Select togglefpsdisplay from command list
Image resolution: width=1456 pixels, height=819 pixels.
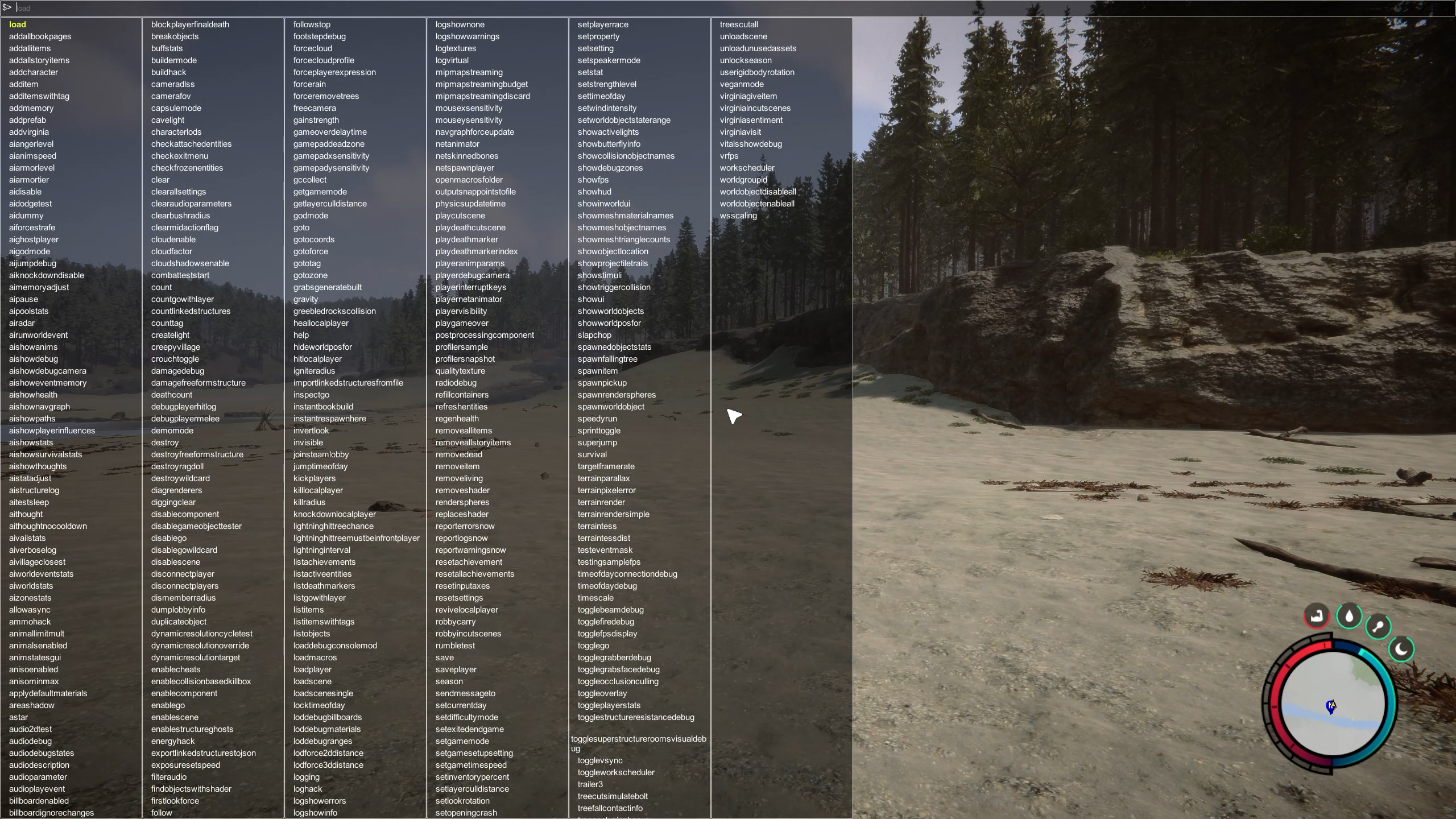[608, 633]
